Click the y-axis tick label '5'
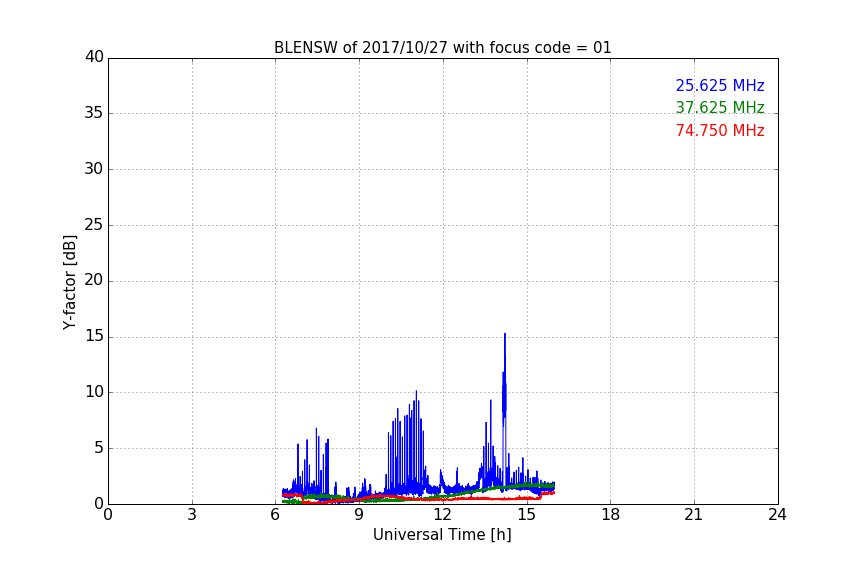Image resolution: width=864 pixels, height=576 pixels. point(99,448)
